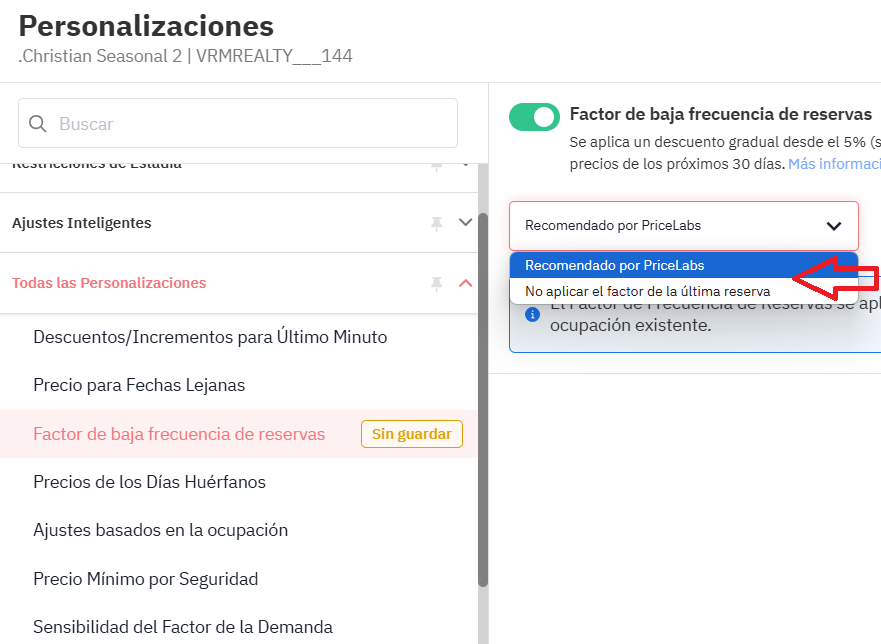
Task: Expand the Ajustes Inteligentes section
Action: click(x=465, y=223)
